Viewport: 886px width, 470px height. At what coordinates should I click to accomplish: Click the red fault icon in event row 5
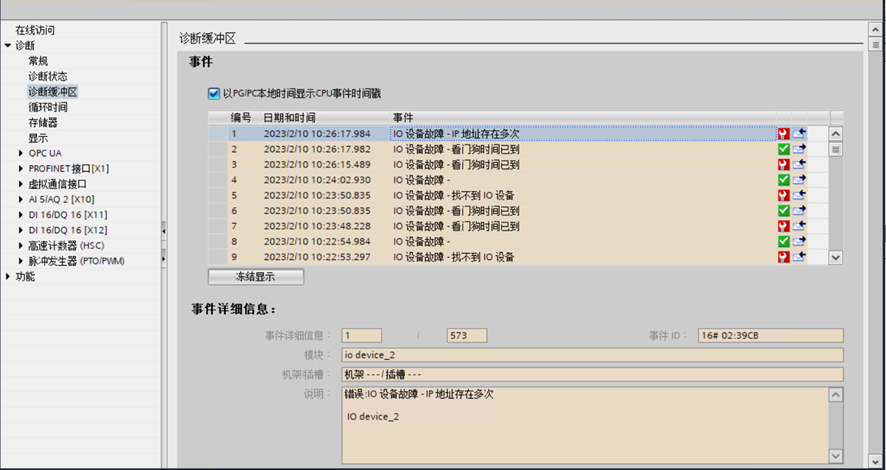[x=783, y=195]
